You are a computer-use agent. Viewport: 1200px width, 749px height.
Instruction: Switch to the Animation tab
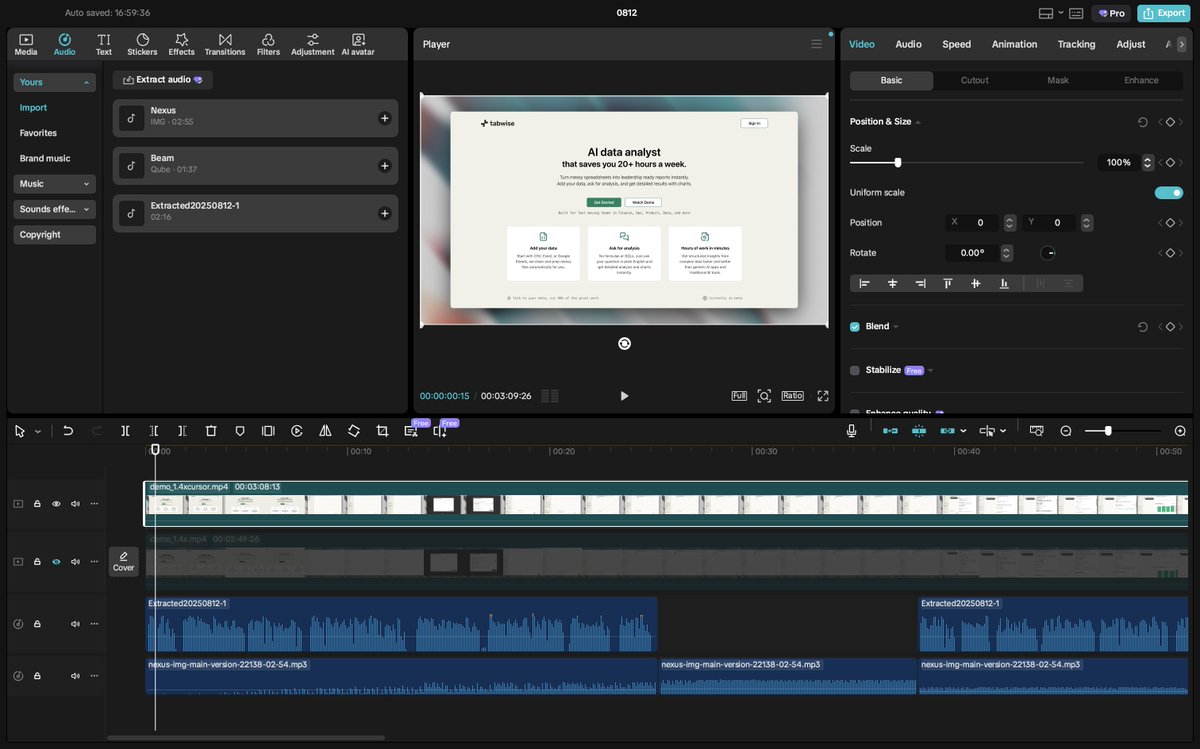point(1014,44)
